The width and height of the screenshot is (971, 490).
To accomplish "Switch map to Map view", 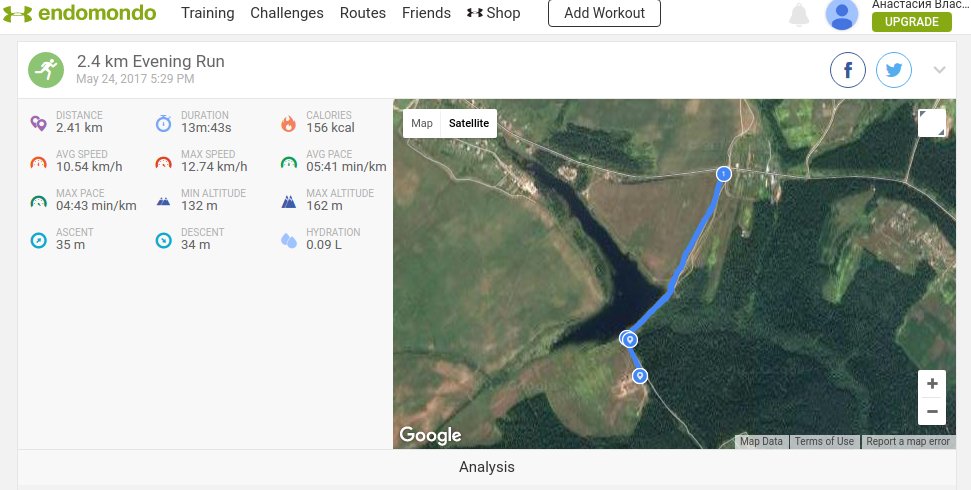I will (422, 123).
